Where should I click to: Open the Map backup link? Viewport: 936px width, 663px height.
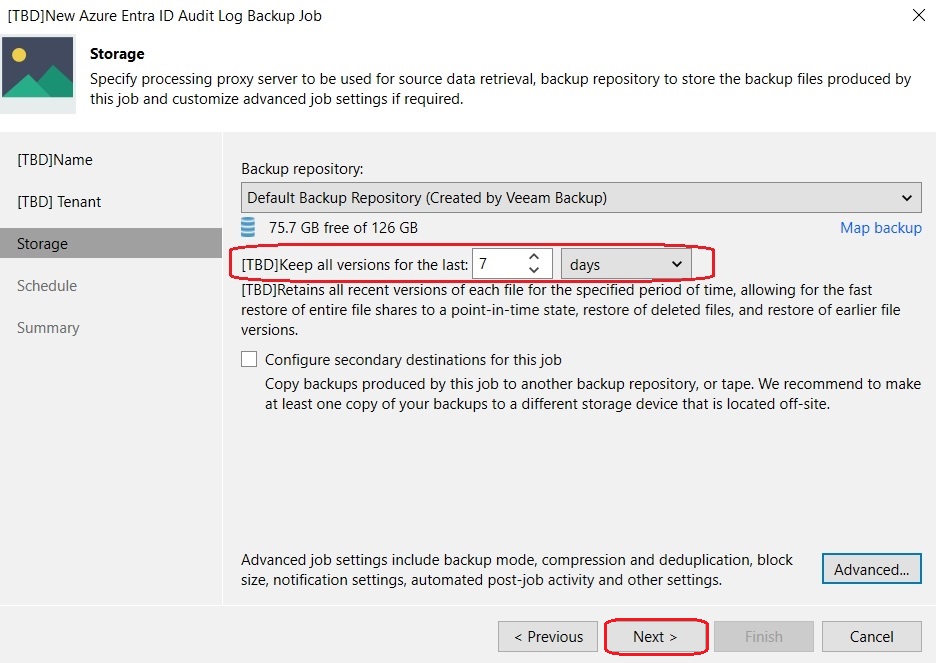(x=880, y=228)
